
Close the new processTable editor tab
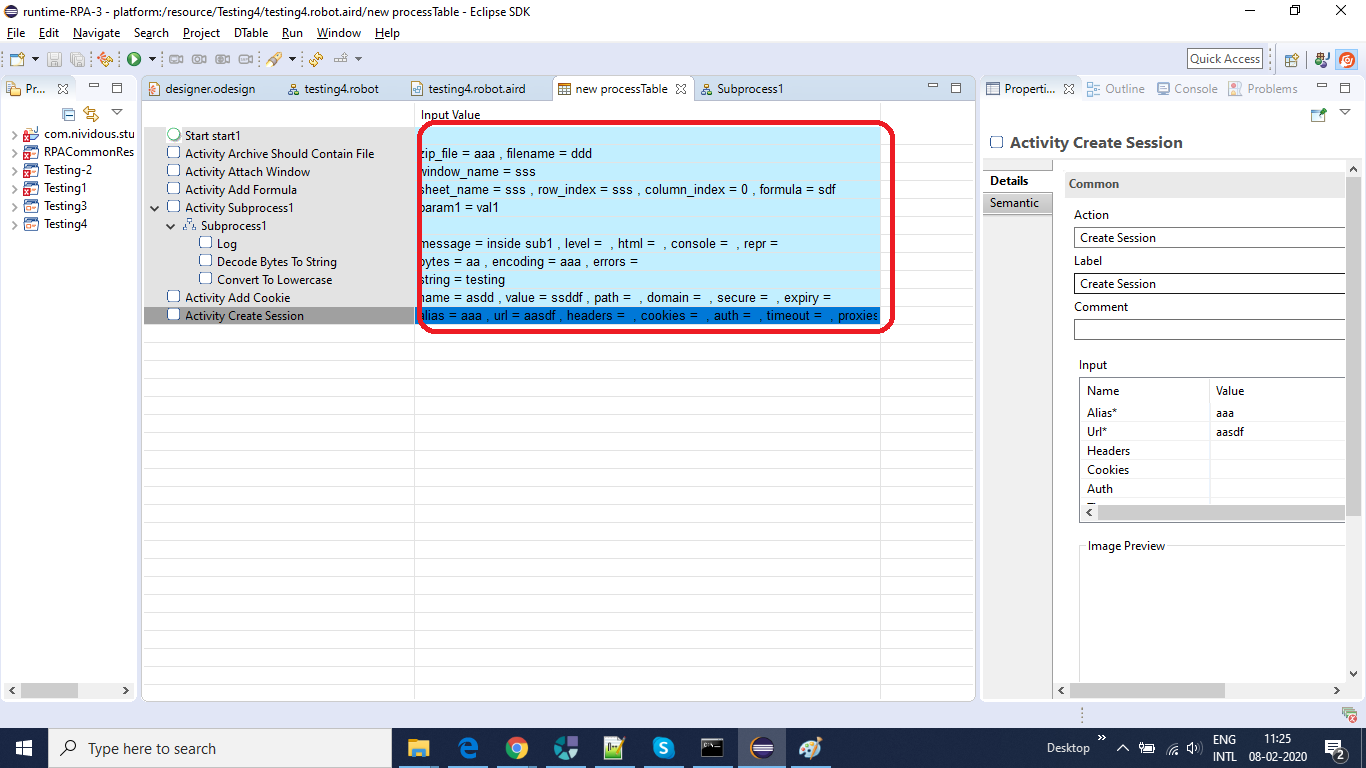click(x=681, y=89)
